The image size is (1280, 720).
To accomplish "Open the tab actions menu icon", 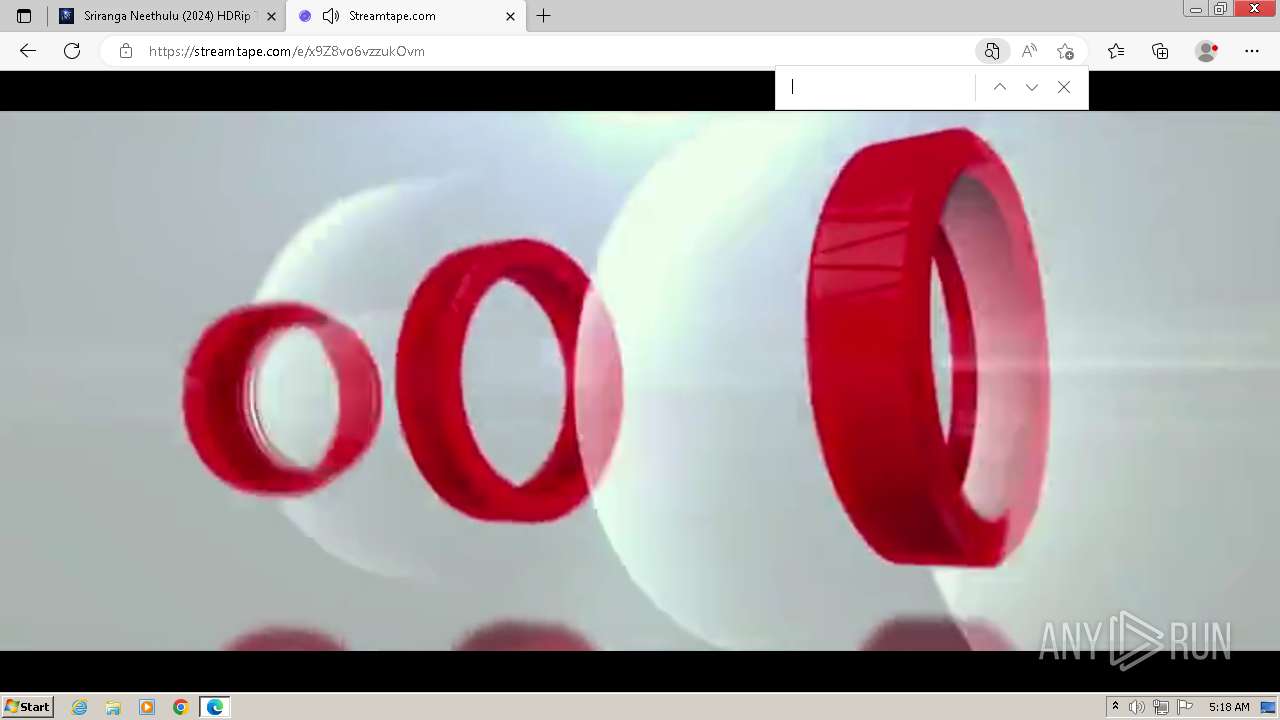I will 24,16.
